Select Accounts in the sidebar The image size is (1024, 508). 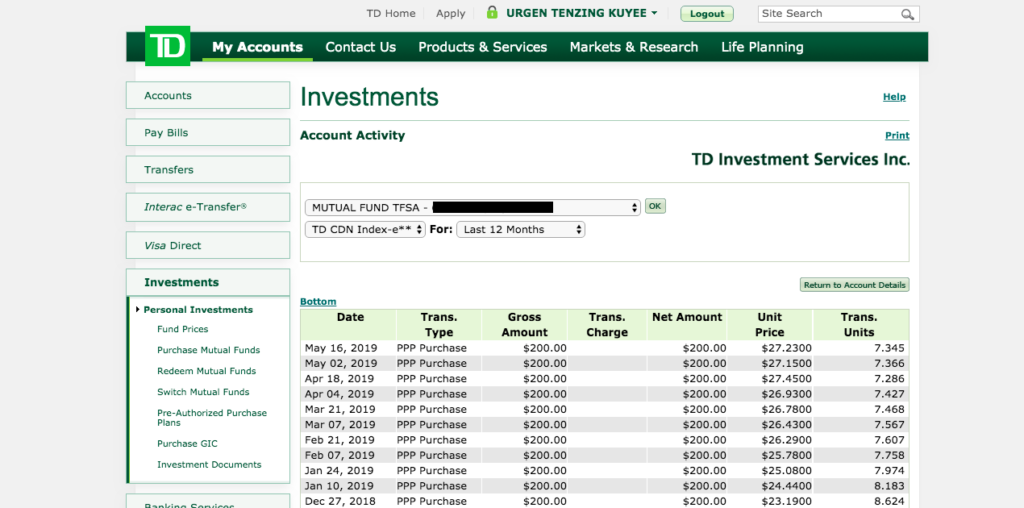tap(208, 95)
